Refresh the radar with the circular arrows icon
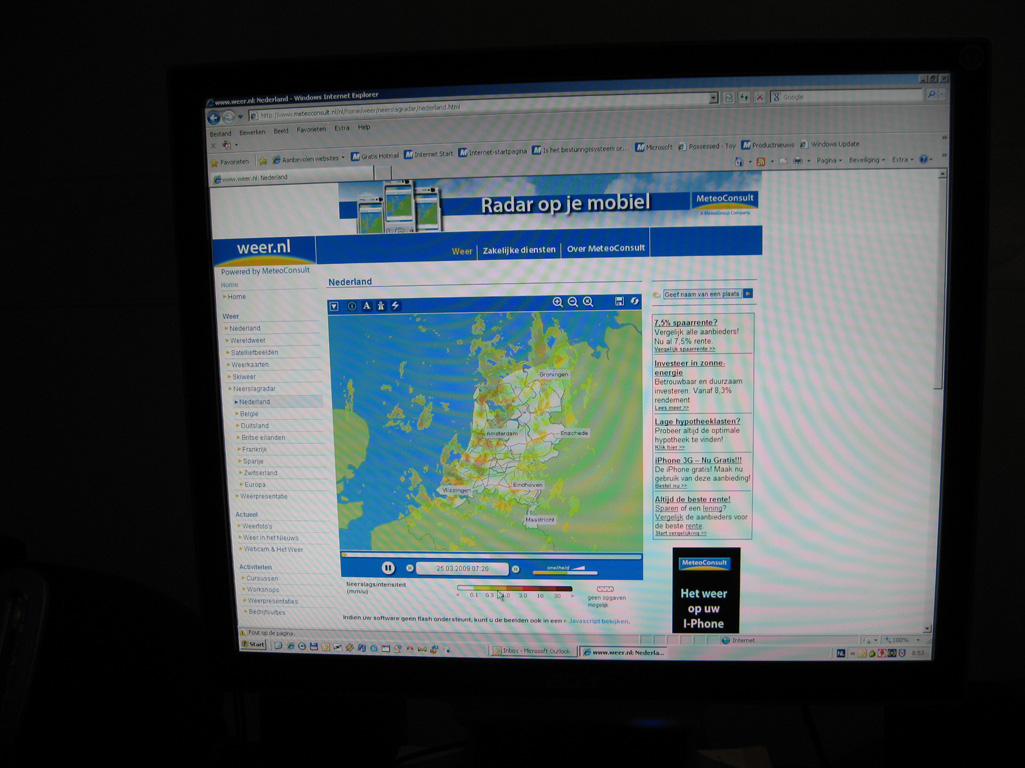 [634, 301]
